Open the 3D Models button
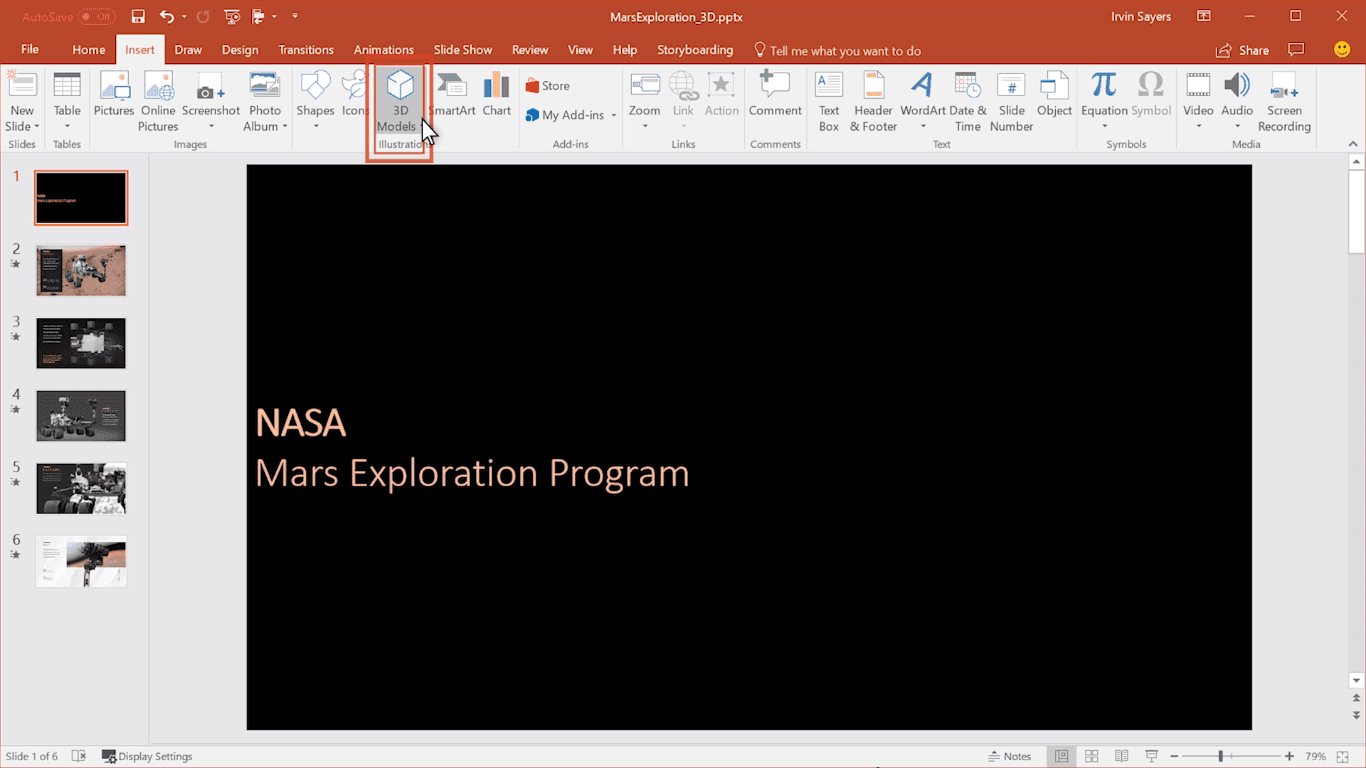Image resolution: width=1366 pixels, height=768 pixels. click(399, 102)
